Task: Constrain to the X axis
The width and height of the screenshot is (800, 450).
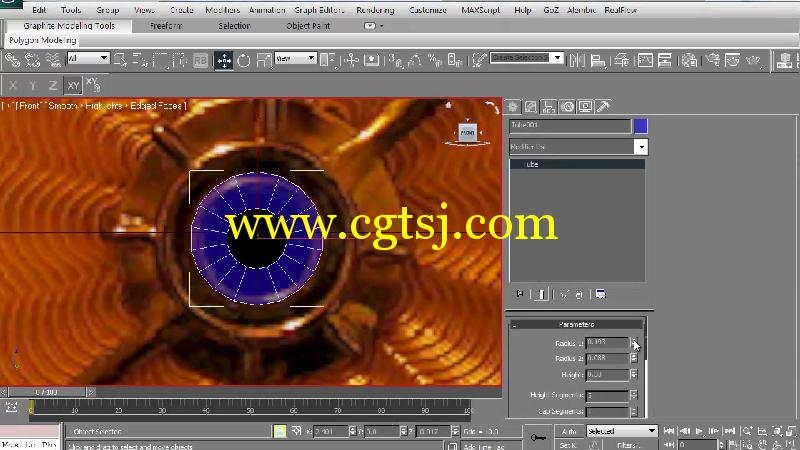Action: coord(13,86)
